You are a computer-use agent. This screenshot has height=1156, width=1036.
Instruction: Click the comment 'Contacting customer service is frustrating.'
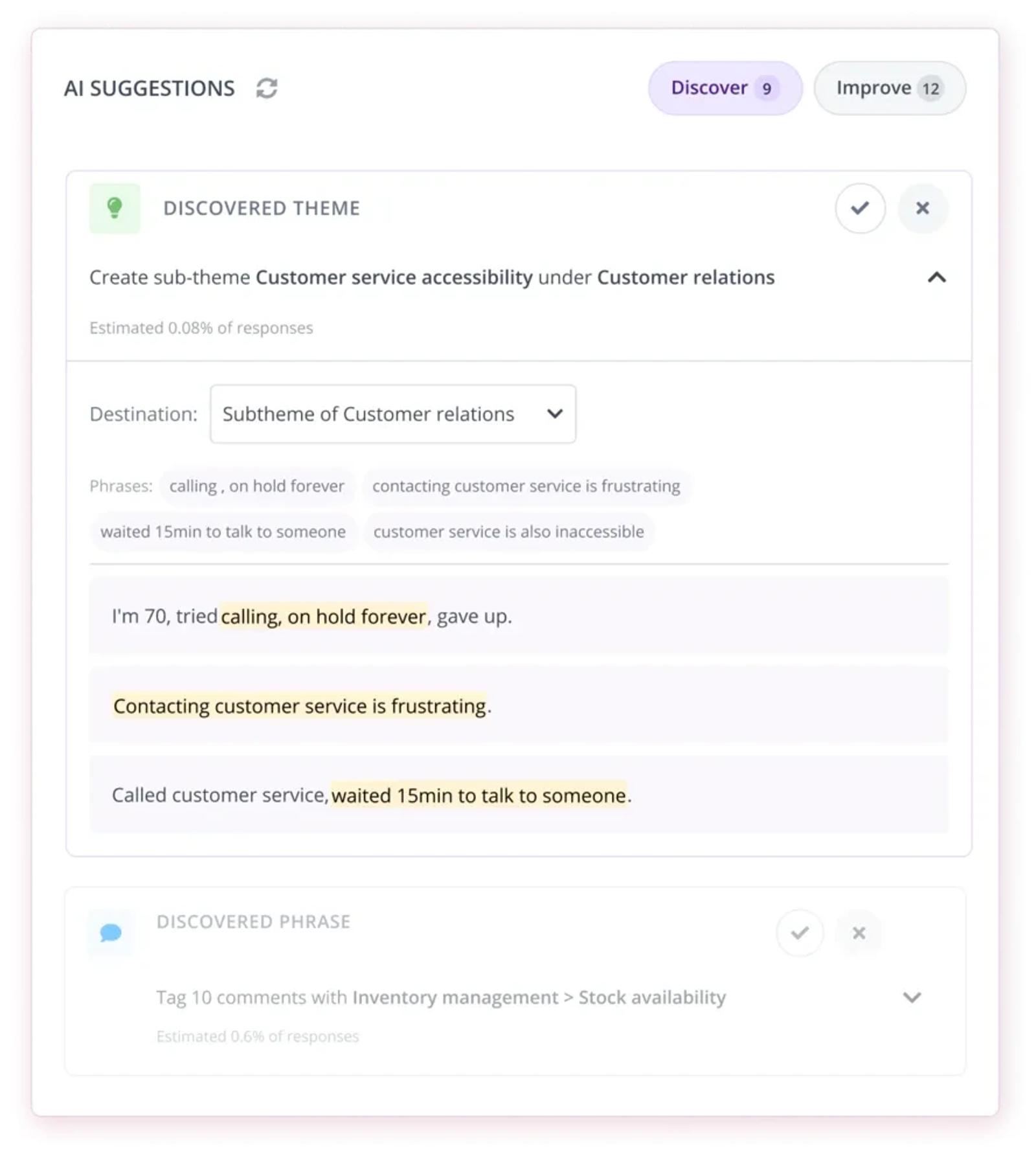click(x=519, y=705)
